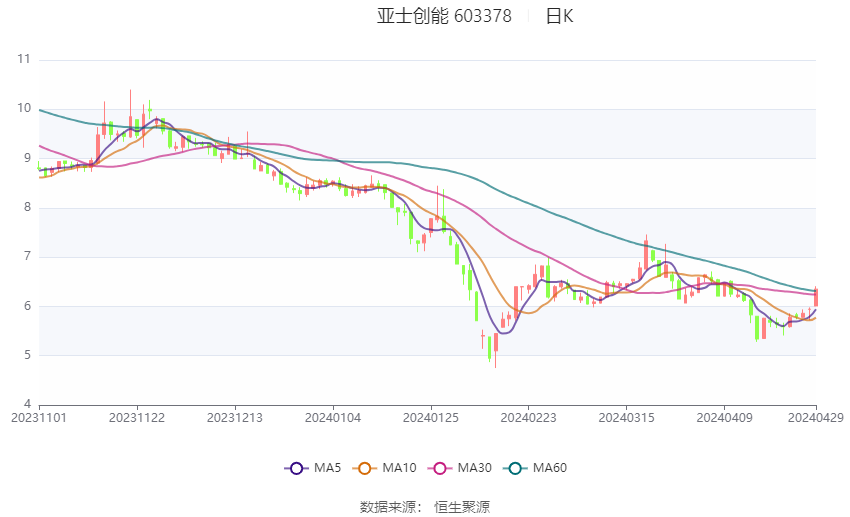The height and width of the screenshot is (517, 850).
Task: Click the 20231213 date axis label
Action: click(x=235, y=418)
